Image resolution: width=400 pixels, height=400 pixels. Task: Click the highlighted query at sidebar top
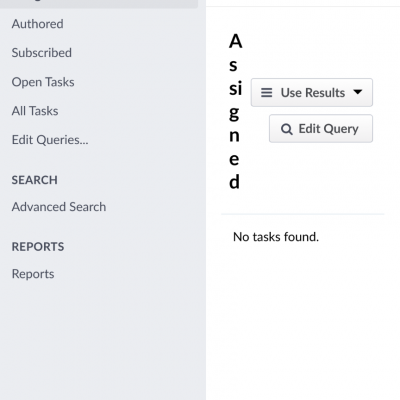(x=99, y=4)
